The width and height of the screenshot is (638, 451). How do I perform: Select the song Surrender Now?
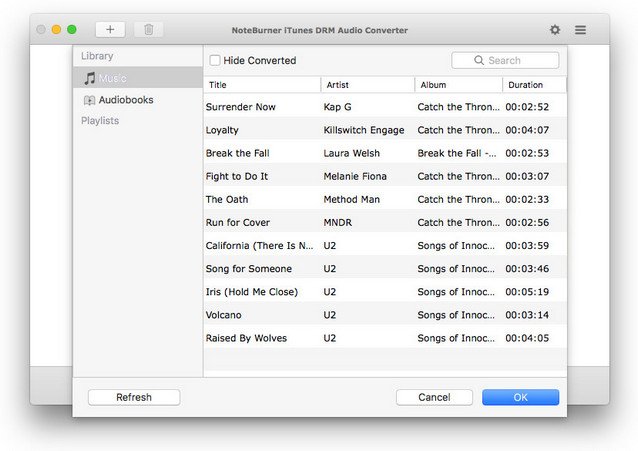pos(240,107)
